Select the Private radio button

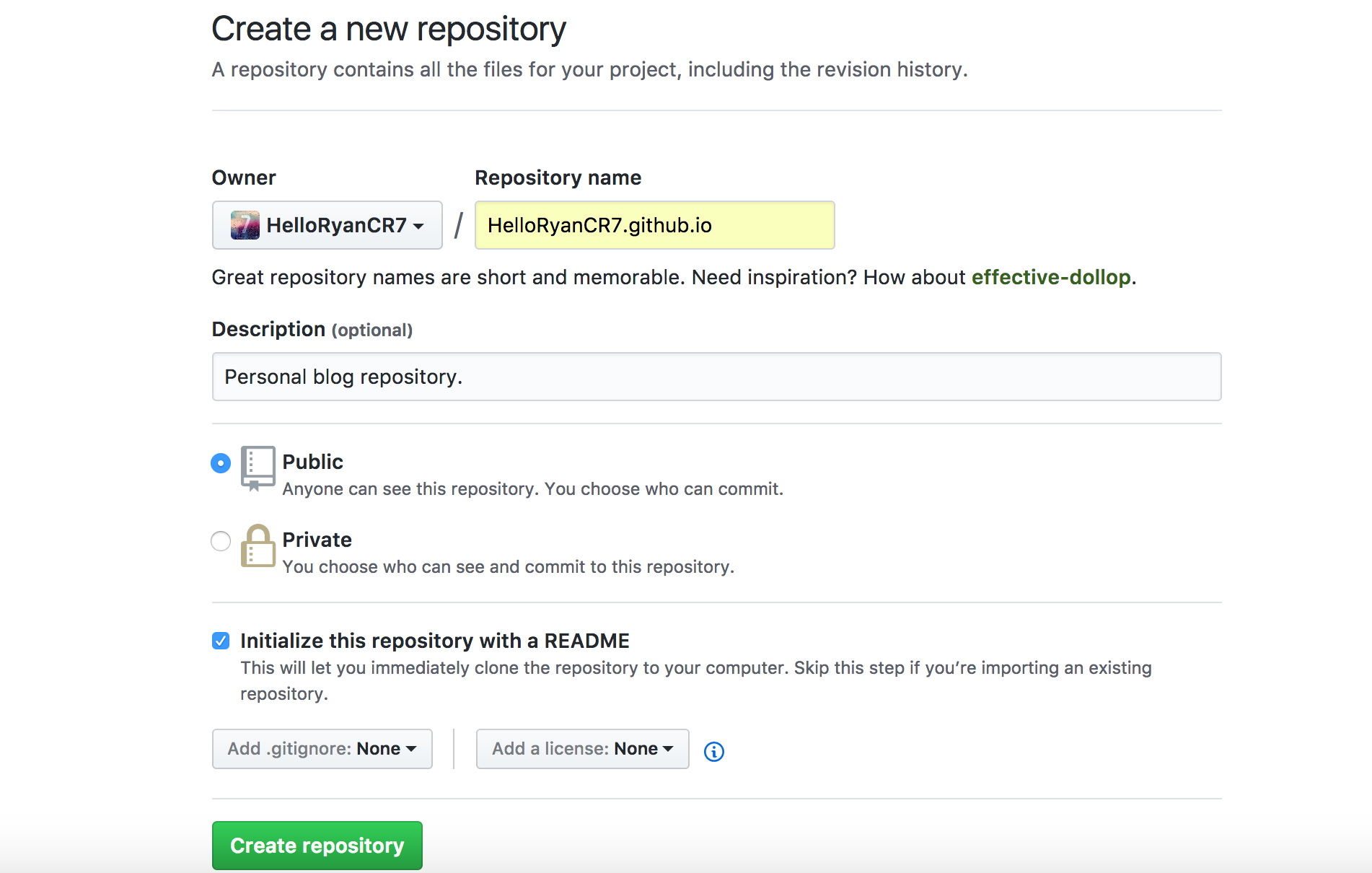[221, 540]
